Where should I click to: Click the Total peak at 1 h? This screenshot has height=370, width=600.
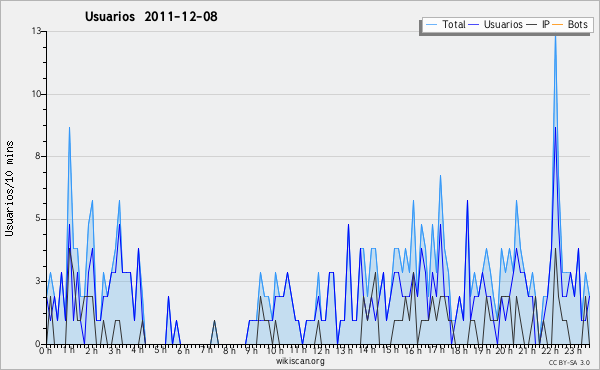click(x=69, y=128)
